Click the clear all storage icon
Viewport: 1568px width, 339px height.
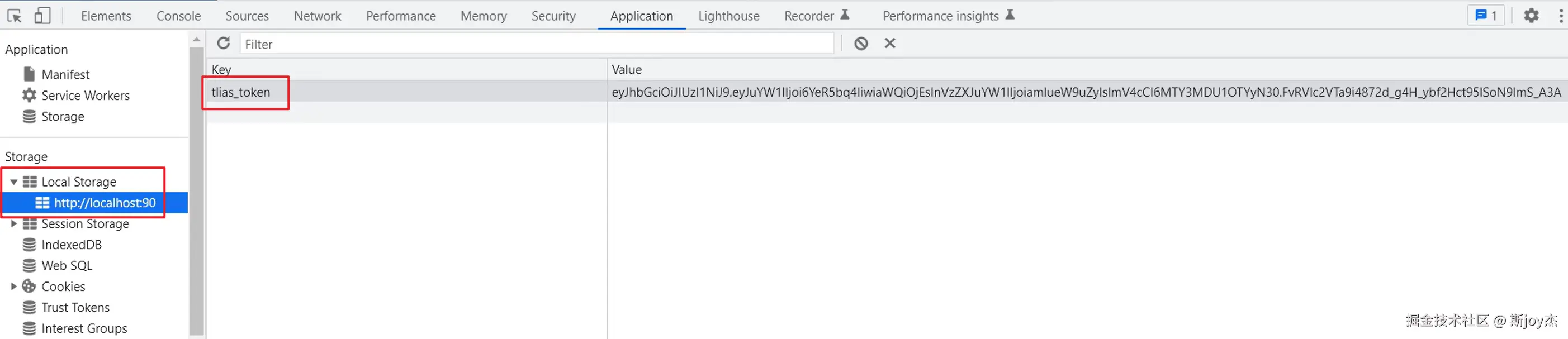[x=861, y=44]
